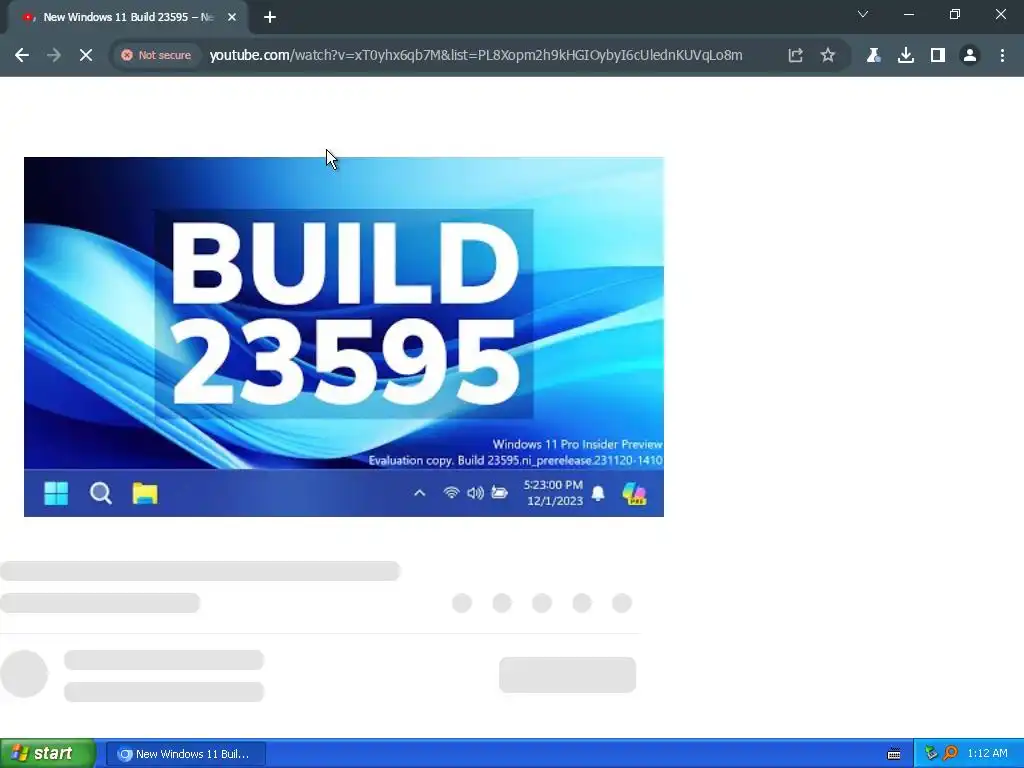Click the on-screen keyboard tray icon
The image size is (1024, 768).
[x=894, y=754]
